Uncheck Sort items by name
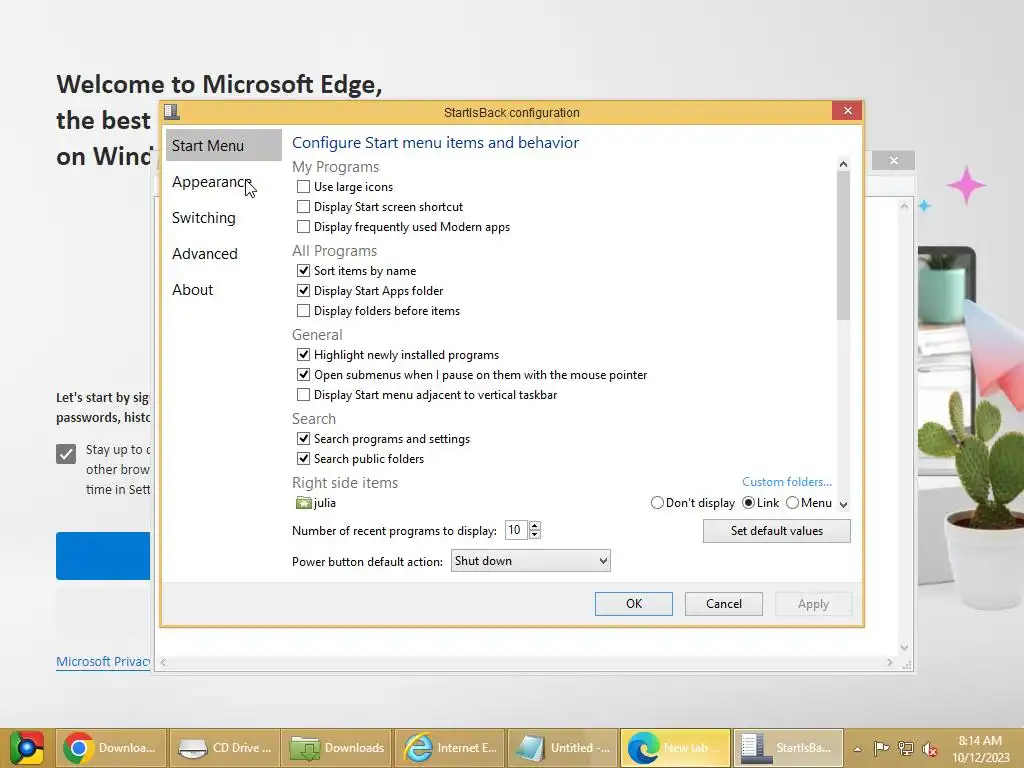 [303, 270]
